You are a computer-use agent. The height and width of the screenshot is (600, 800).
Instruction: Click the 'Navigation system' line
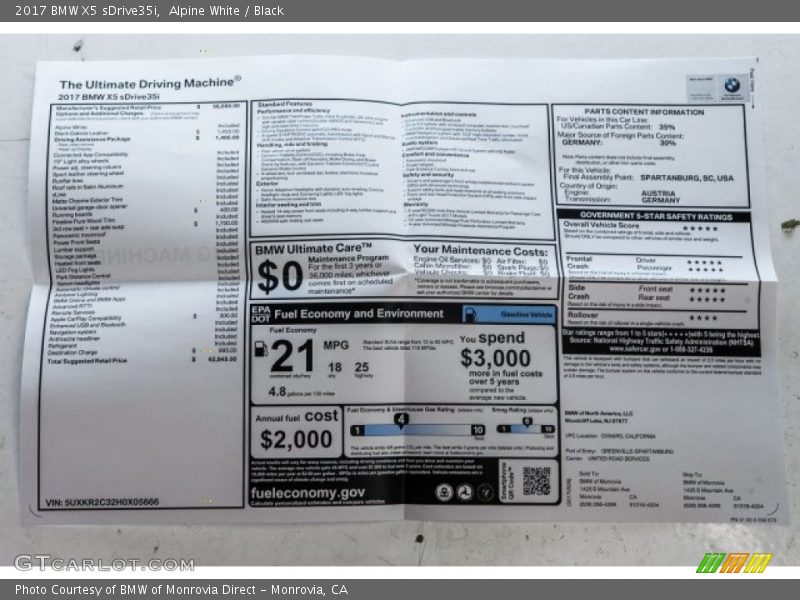[x=72, y=332]
